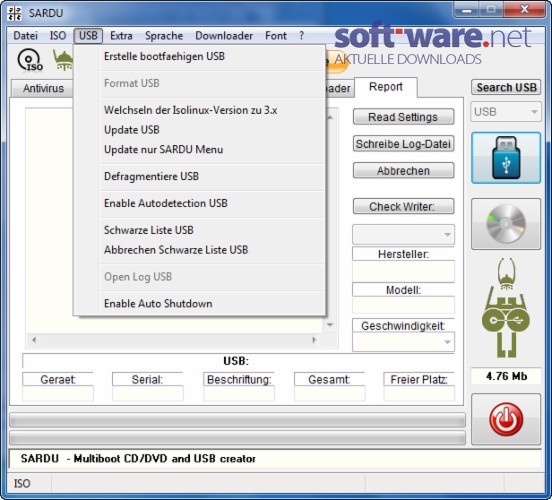Click the Beschriftung value field

tap(239, 393)
